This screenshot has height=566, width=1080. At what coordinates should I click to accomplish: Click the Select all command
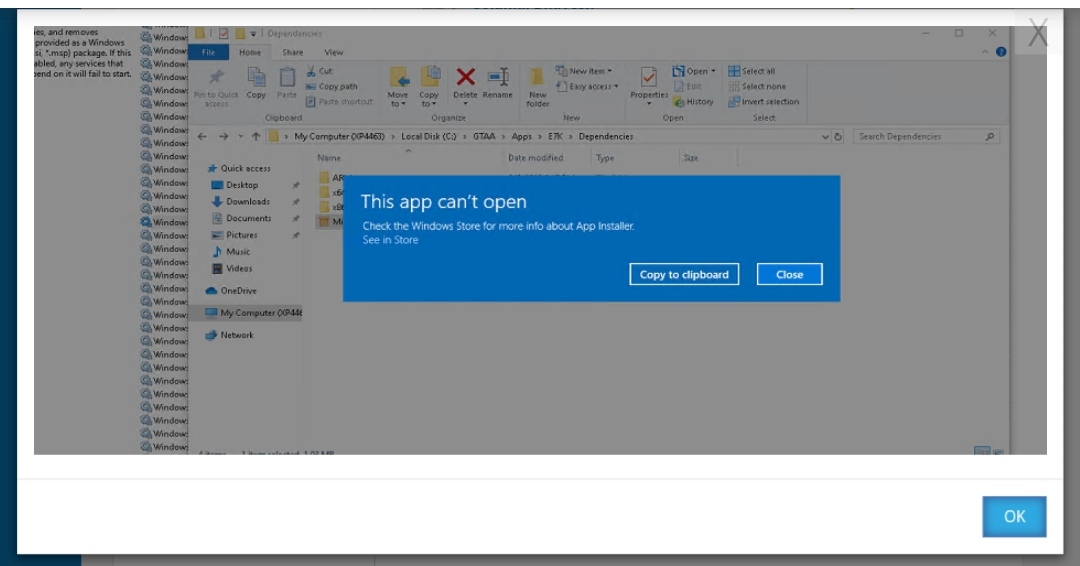point(751,71)
